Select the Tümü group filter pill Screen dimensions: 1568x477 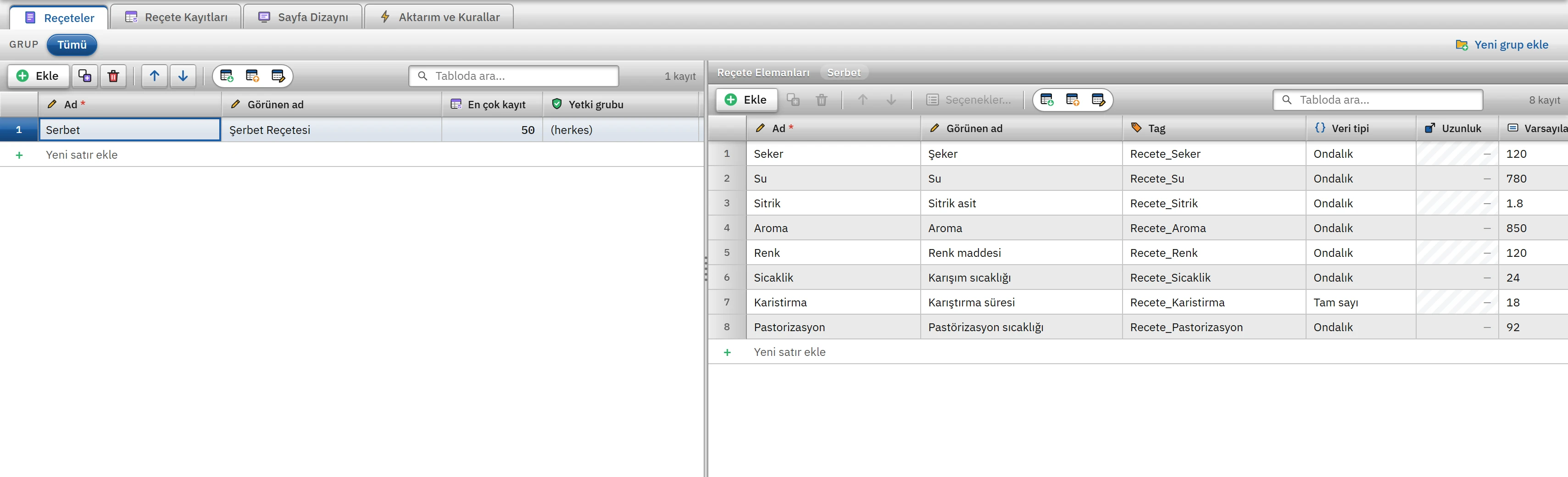[72, 44]
